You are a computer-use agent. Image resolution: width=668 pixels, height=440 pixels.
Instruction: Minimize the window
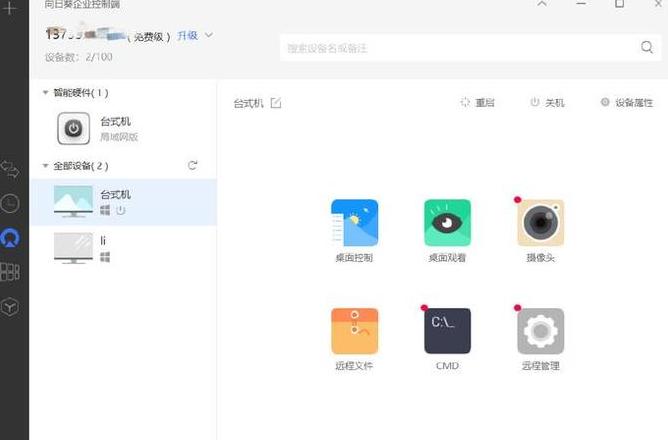pyautogui.click(x=581, y=4)
